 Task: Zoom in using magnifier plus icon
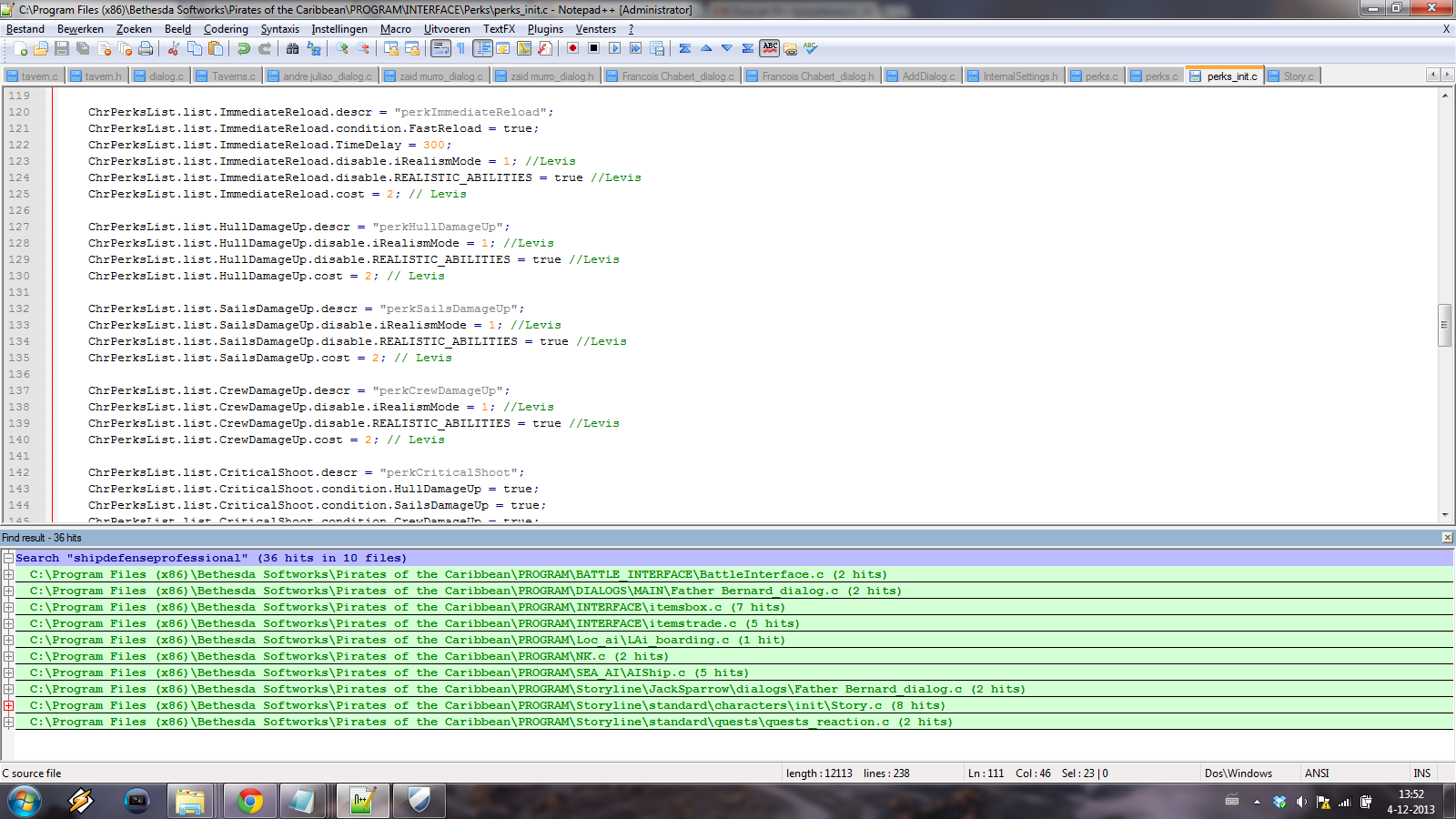tap(342, 48)
